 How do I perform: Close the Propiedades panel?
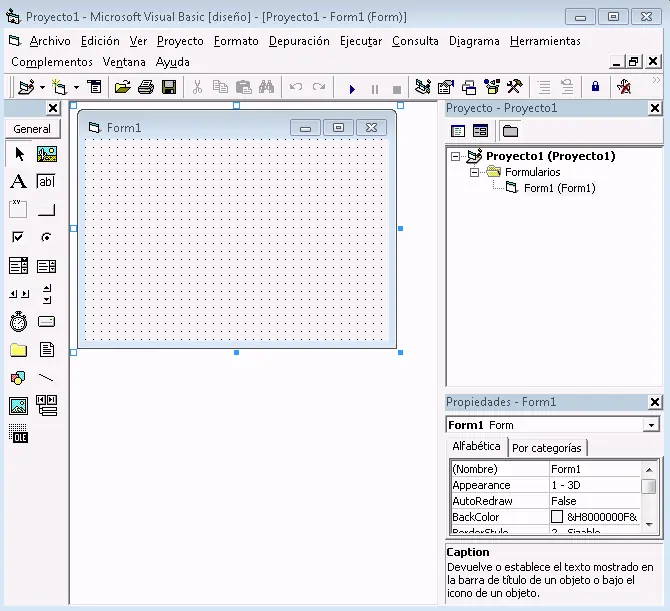click(655, 402)
